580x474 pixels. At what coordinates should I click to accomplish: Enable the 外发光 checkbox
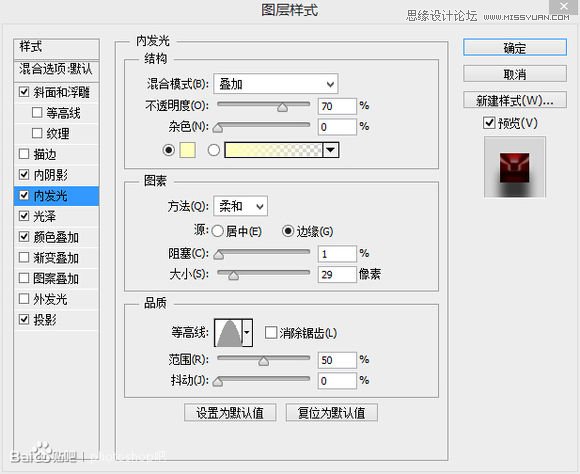pyautogui.click(x=24, y=299)
